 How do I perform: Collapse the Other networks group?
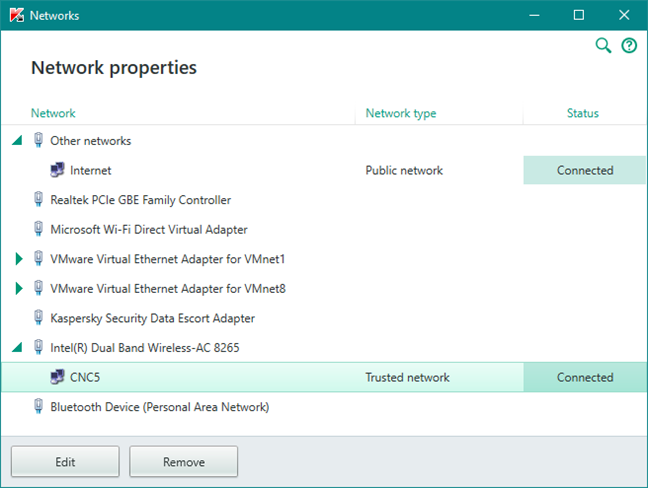(17, 141)
